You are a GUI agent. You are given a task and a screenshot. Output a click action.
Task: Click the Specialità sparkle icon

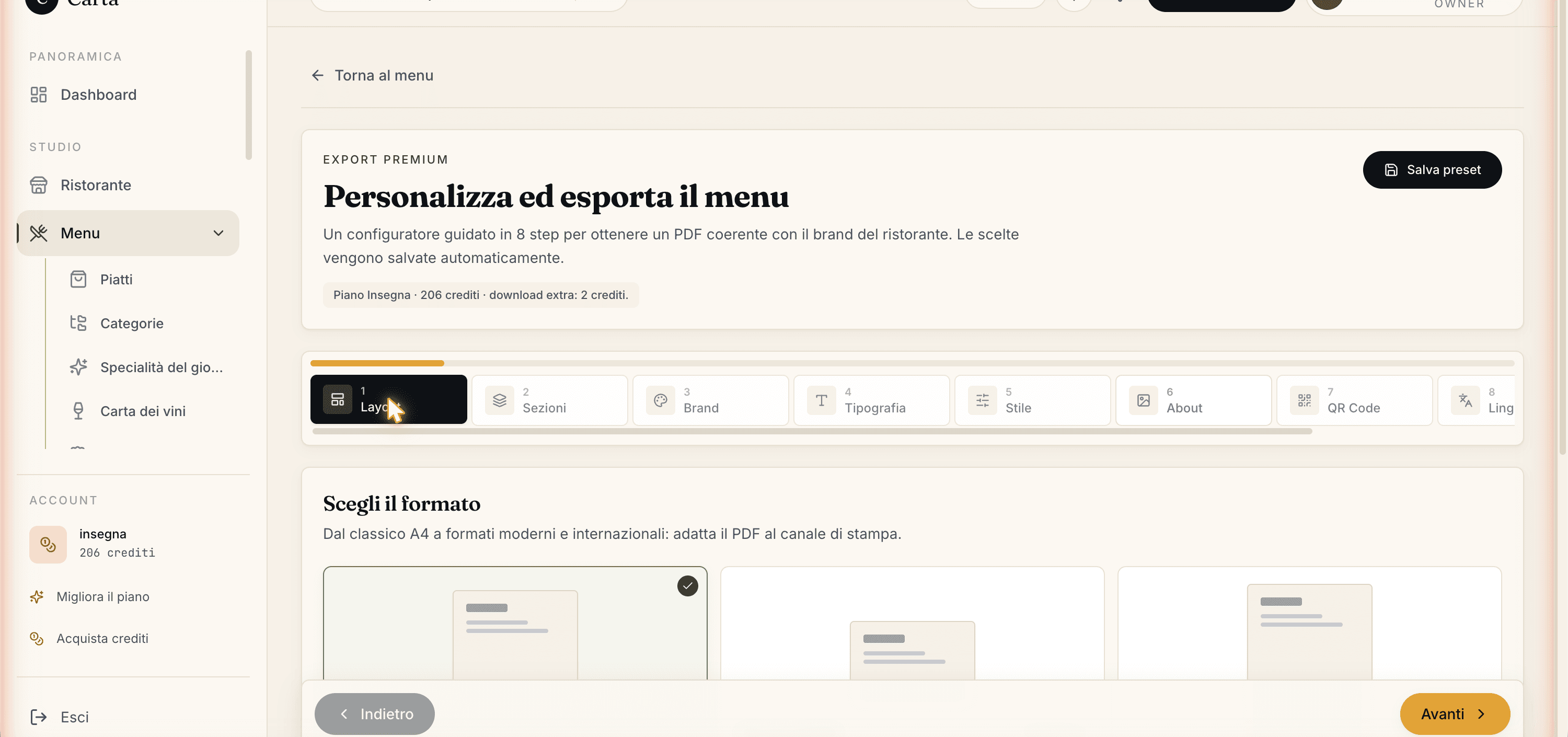point(78,367)
